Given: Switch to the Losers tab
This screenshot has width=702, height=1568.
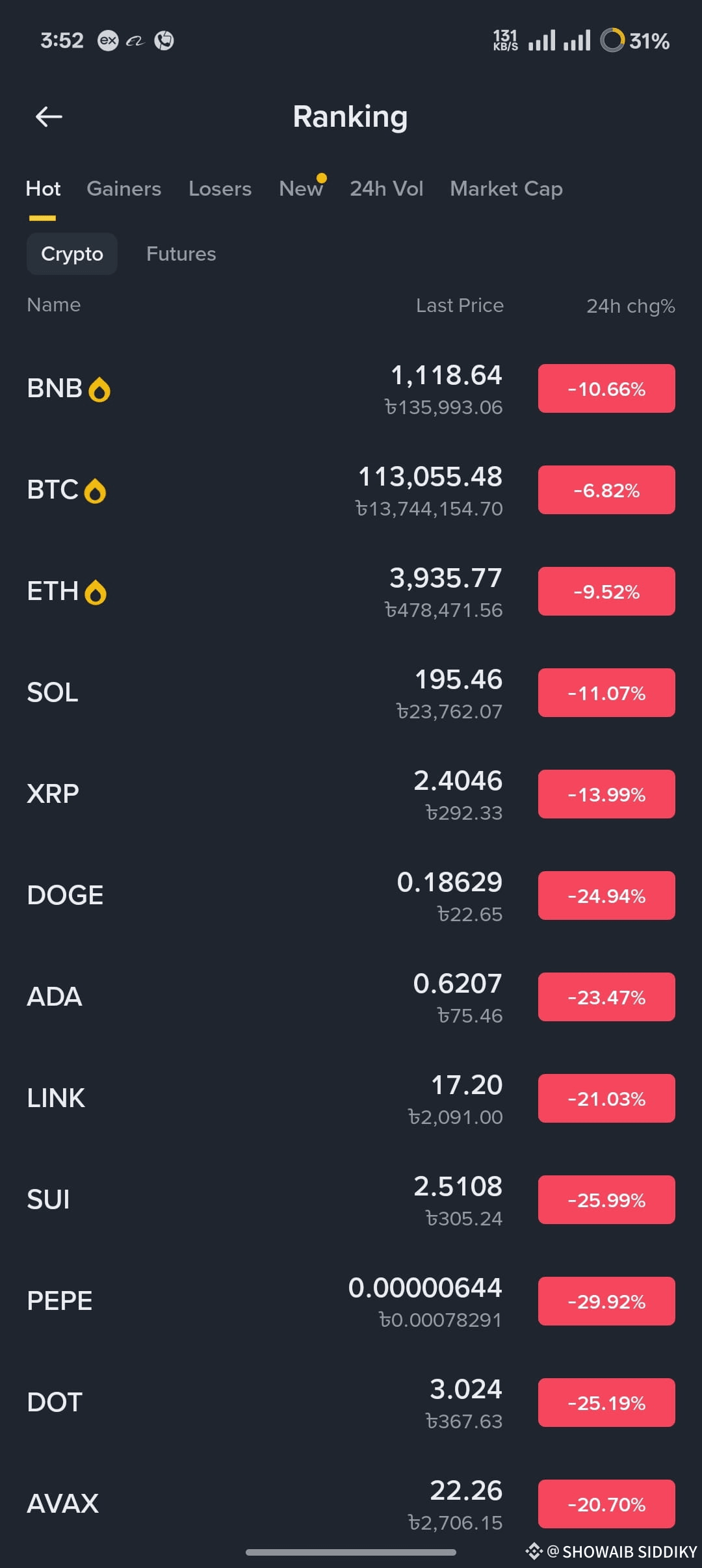Looking at the screenshot, I should coord(220,189).
